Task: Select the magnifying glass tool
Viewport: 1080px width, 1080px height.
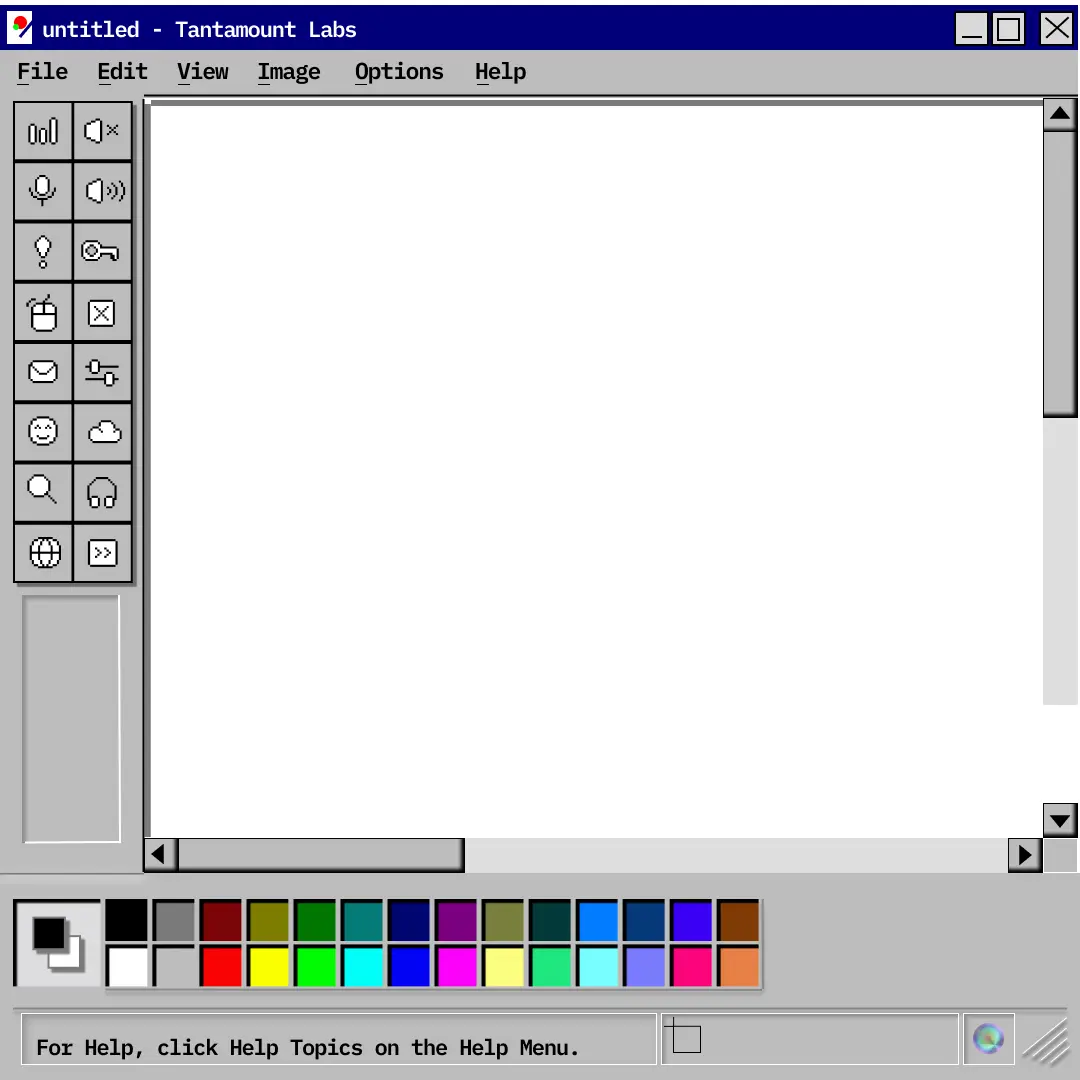Action: (43, 492)
